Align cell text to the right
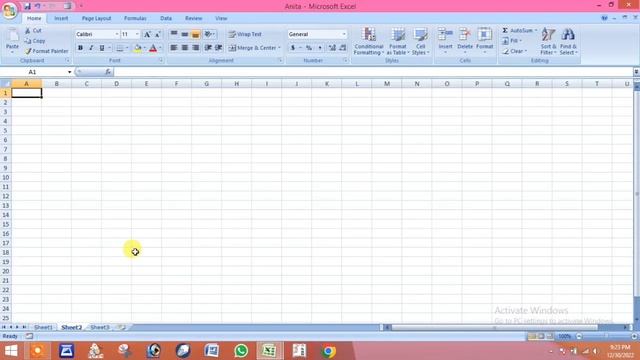 click(x=196, y=48)
